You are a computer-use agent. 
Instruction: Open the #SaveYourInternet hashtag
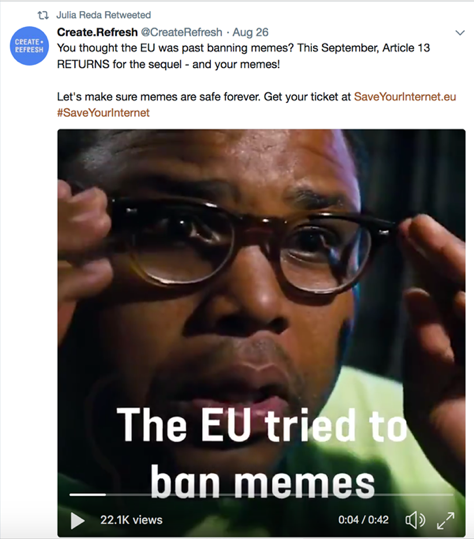103,113
